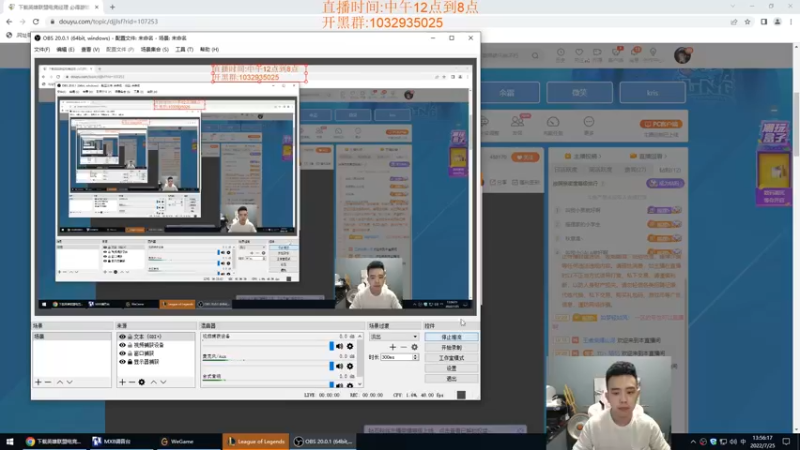Open the 文件(F) menu in OBS
This screenshot has height=450, width=800.
coord(42,49)
